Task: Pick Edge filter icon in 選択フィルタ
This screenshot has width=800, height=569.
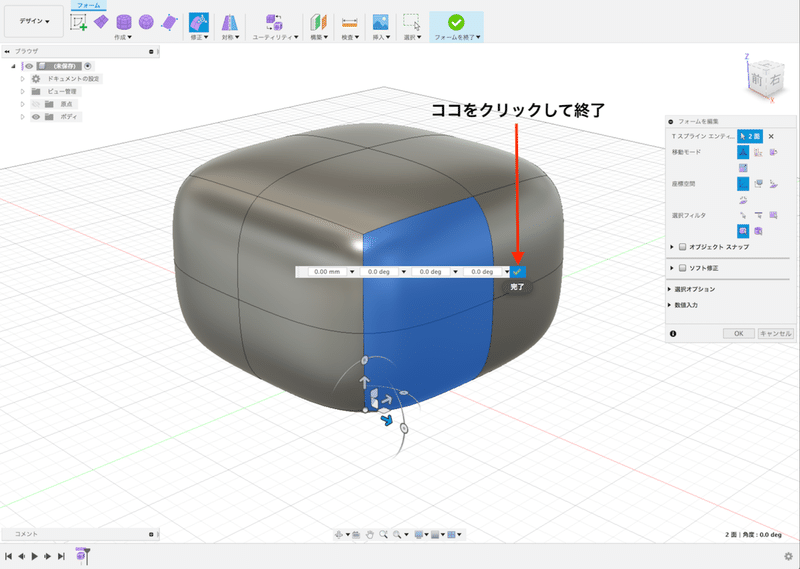Action: 758,215
